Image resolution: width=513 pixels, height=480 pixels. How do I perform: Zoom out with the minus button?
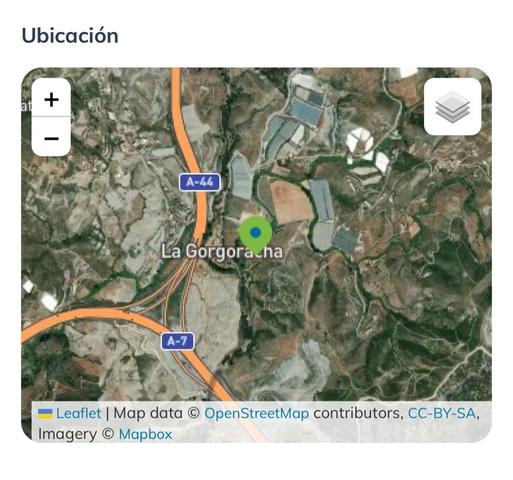[x=51, y=137]
